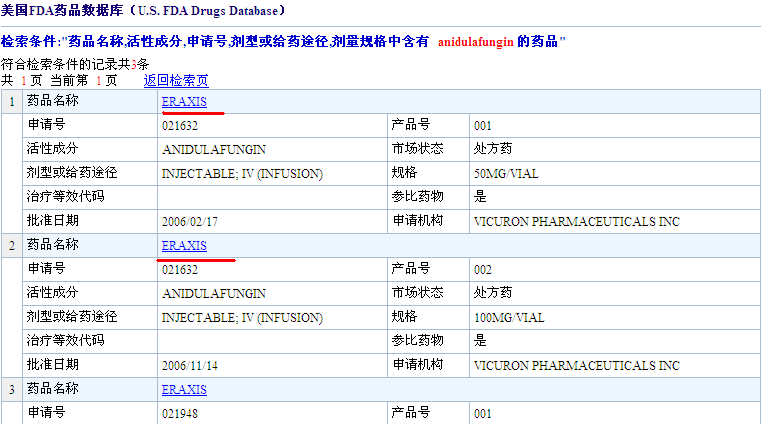Click 治疗等效代码 label in record 2

tap(66, 341)
